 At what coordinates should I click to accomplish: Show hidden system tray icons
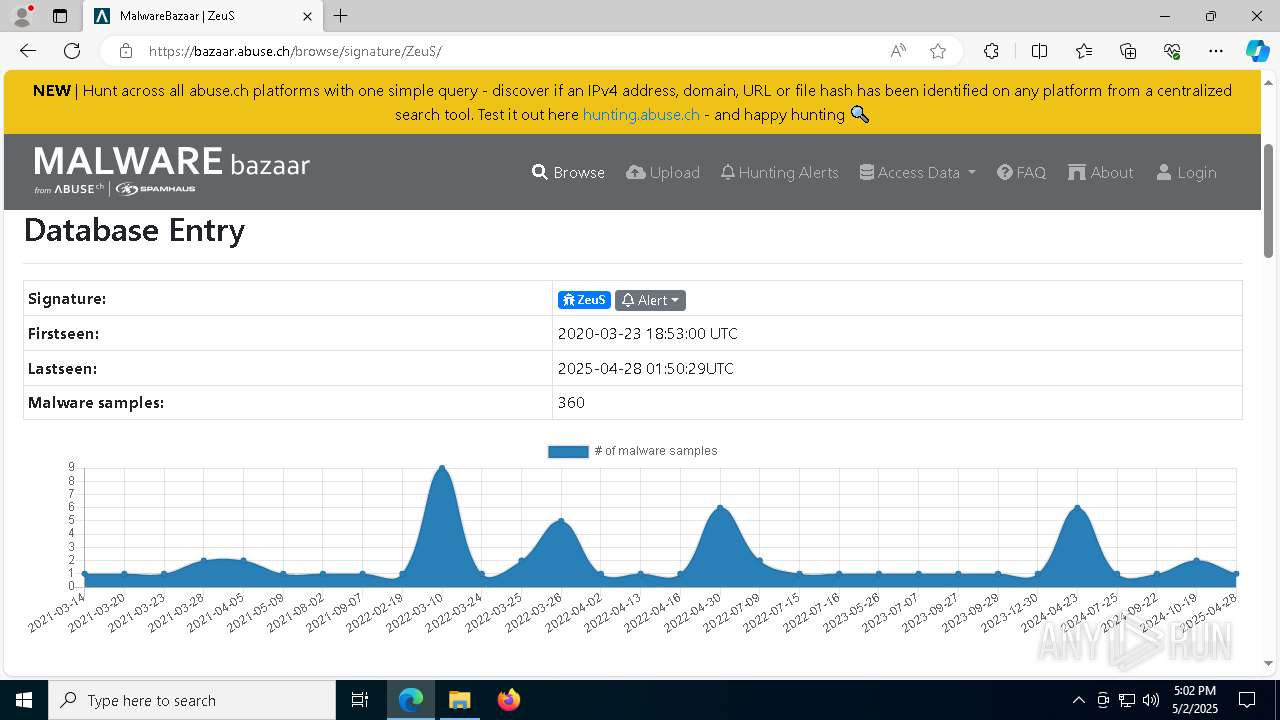pos(1078,700)
